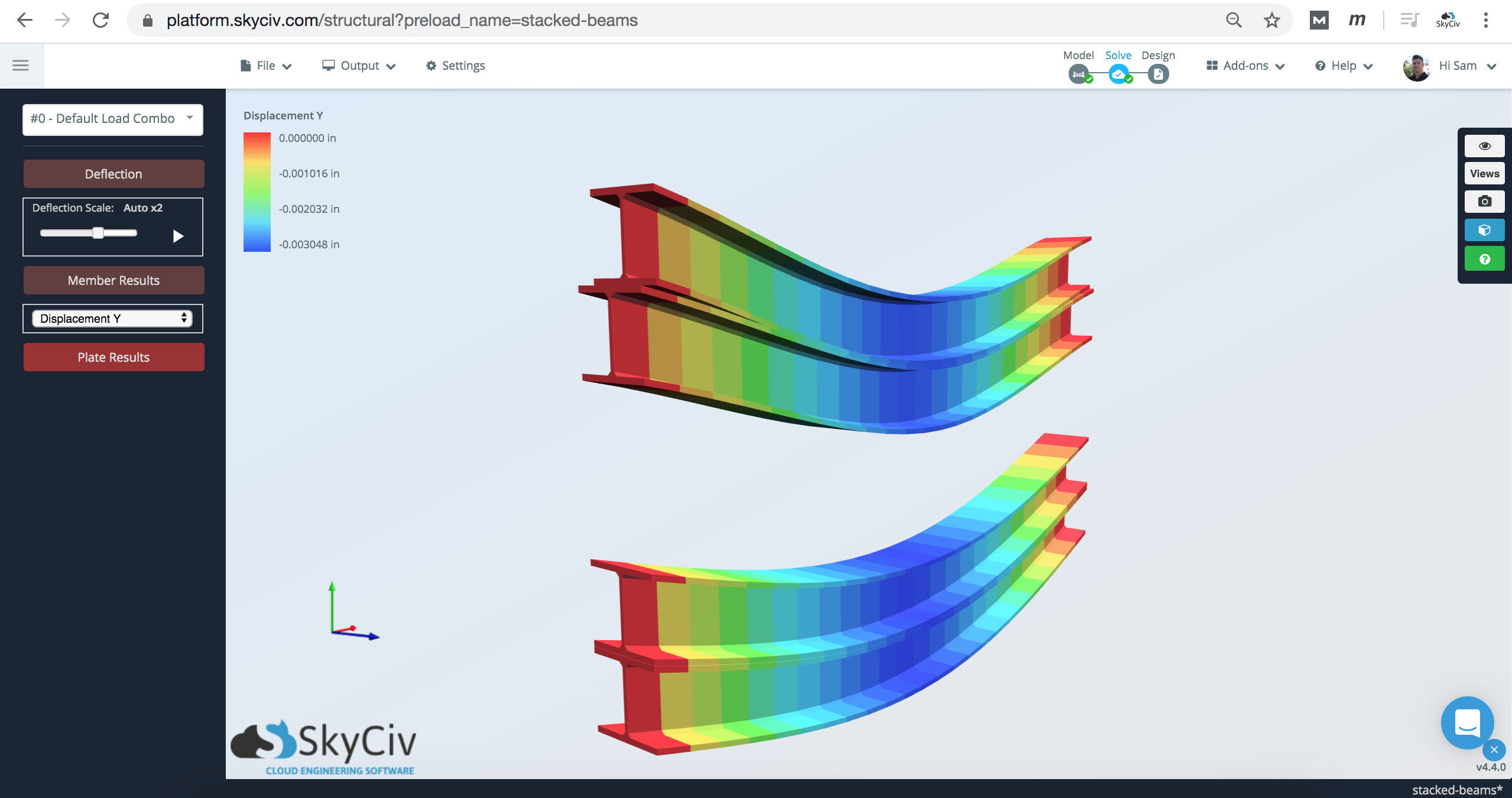Open the Help menu

[x=1344, y=64]
